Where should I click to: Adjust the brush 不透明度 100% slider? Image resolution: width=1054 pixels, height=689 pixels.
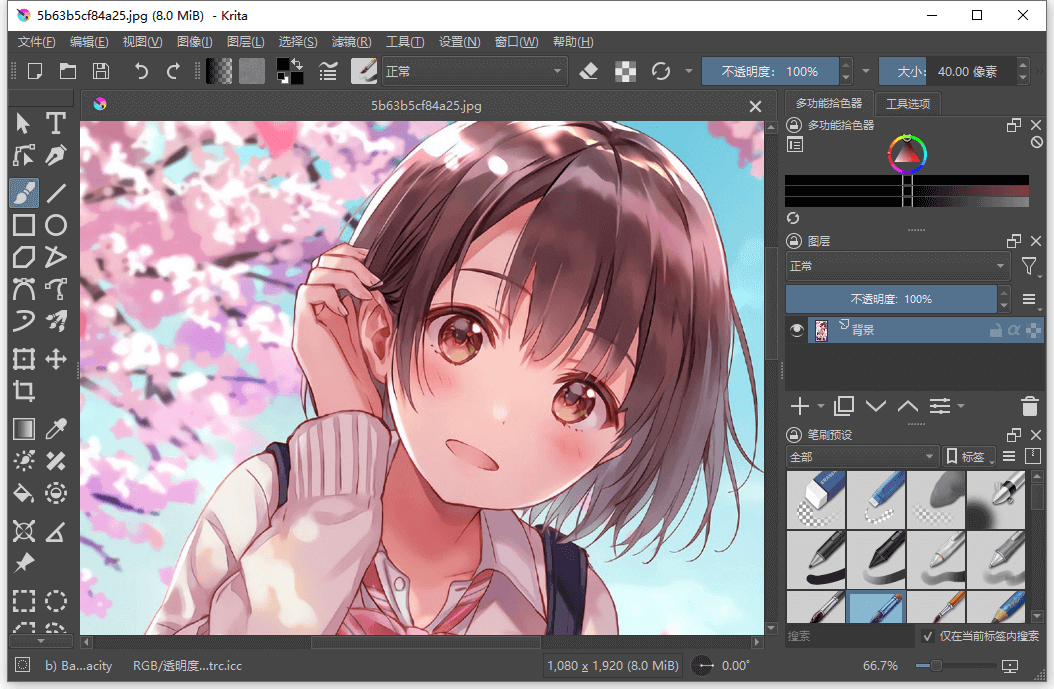coord(770,71)
